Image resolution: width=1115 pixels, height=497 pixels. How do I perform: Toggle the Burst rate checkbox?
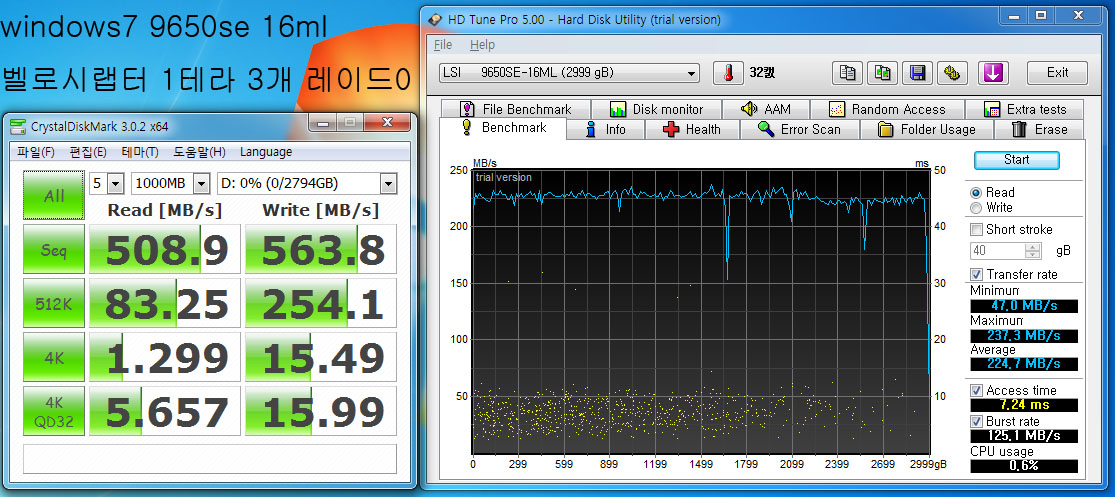977,422
